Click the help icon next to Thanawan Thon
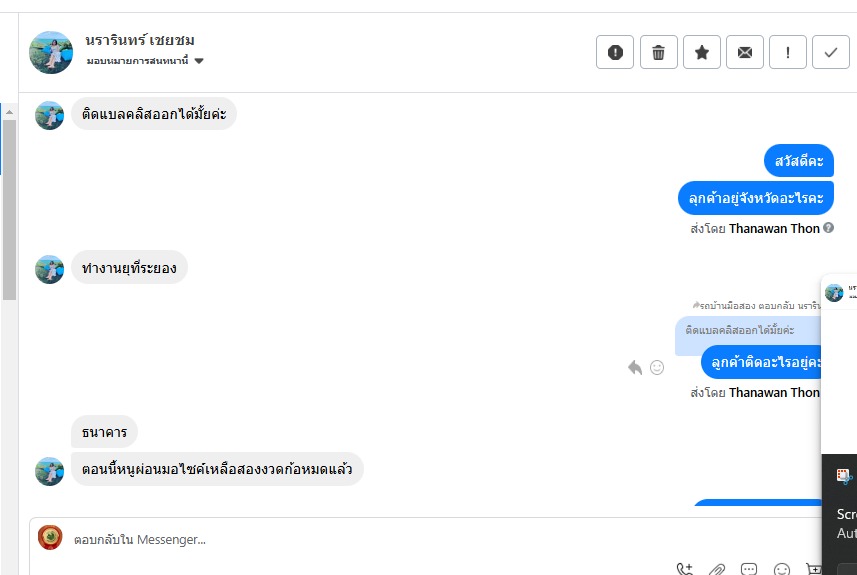Viewport: 857px width, 575px height. pos(829,228)
